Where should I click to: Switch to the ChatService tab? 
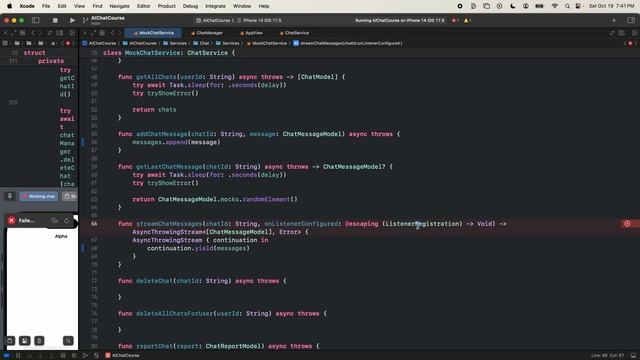(x=294, y=33)
